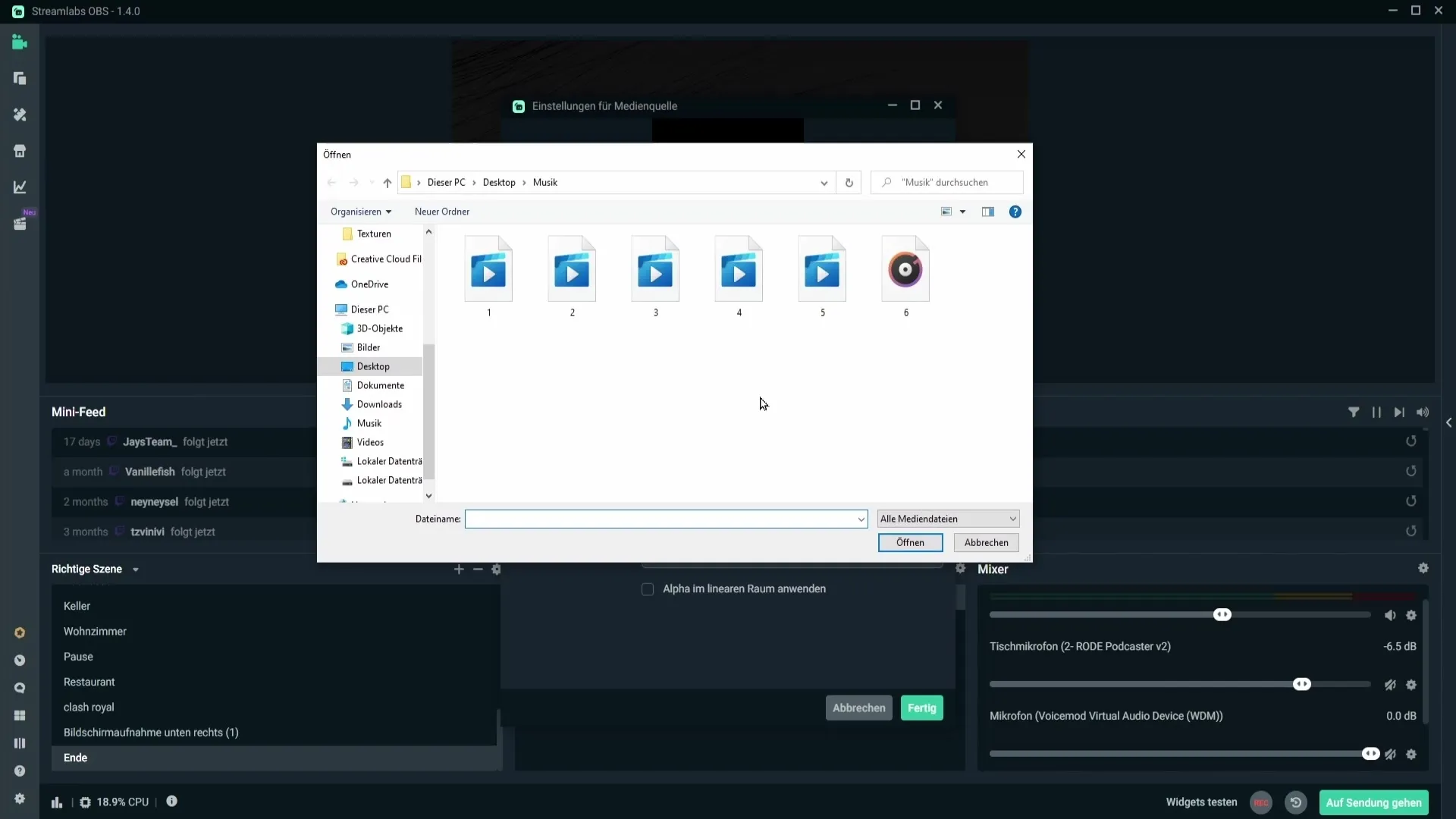Open the studio mode bars icon in sidebar
This screenshot has width=1456, height=819.
tap(20, 743)
